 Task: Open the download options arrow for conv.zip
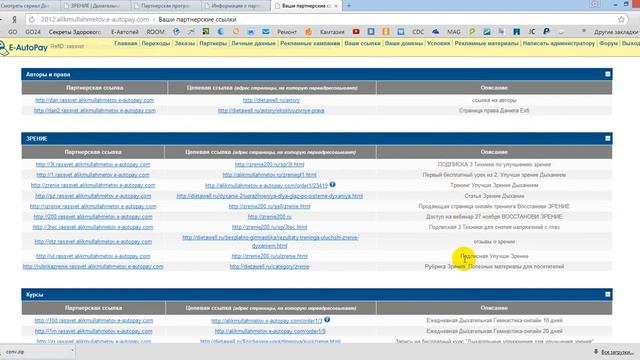(72, 351)
